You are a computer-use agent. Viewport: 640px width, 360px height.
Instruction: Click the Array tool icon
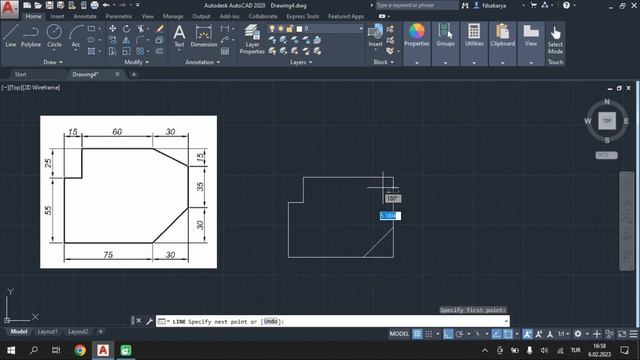[x=140, y=51]
